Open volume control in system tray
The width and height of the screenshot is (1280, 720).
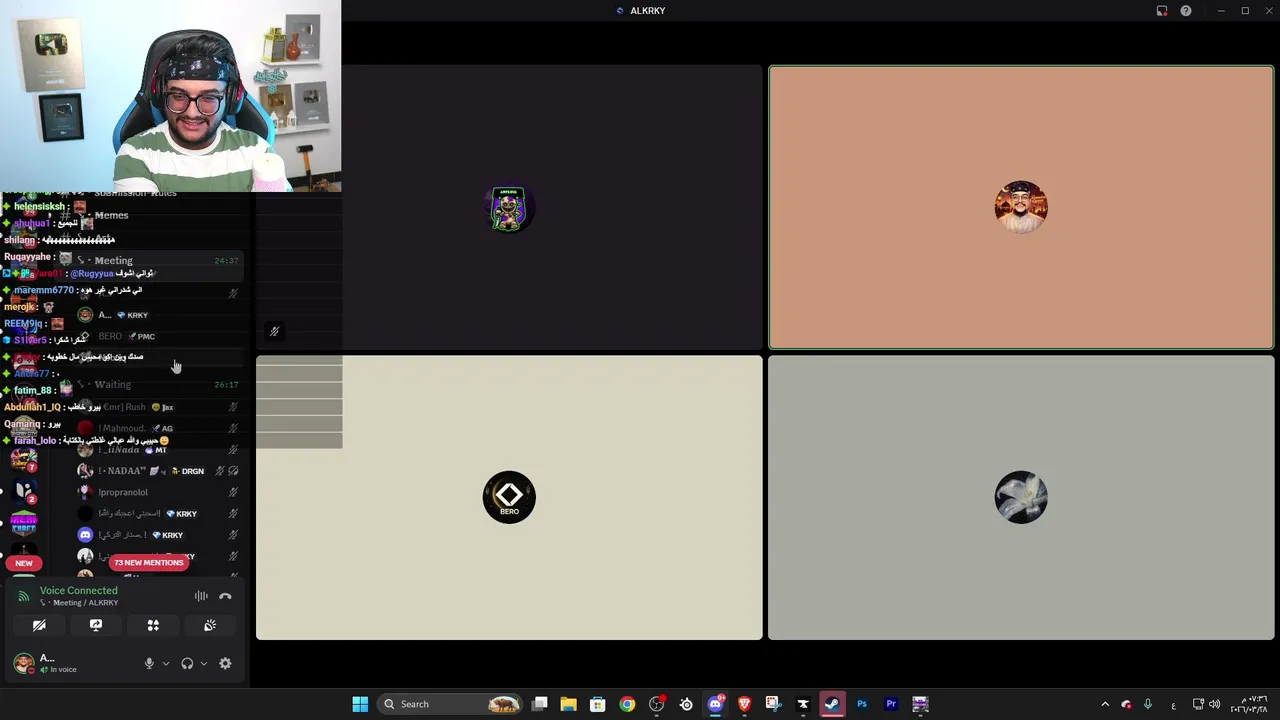1215,704
